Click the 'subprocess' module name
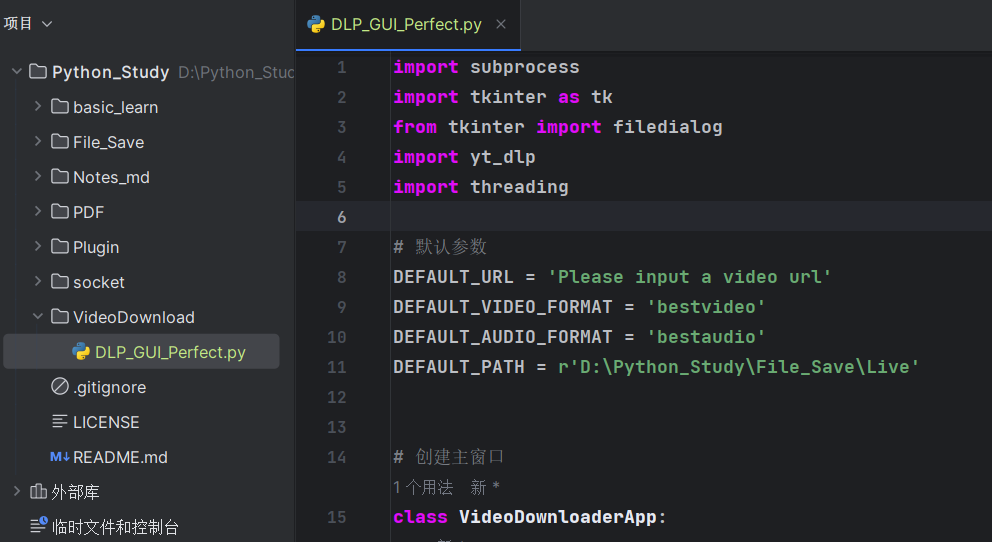This screenshot has width=992, height=542. (x=524, y=67)
